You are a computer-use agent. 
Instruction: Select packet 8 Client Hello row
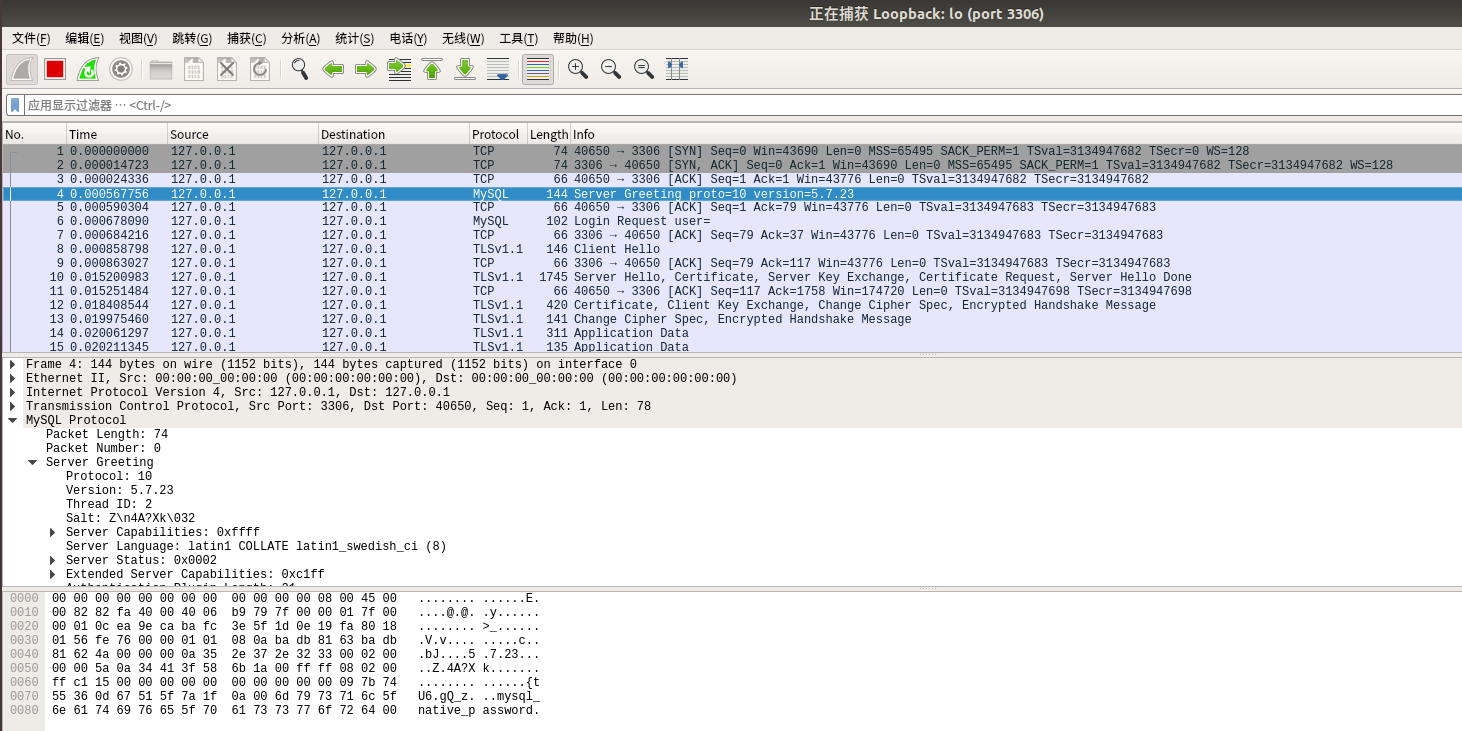point(731,249)
